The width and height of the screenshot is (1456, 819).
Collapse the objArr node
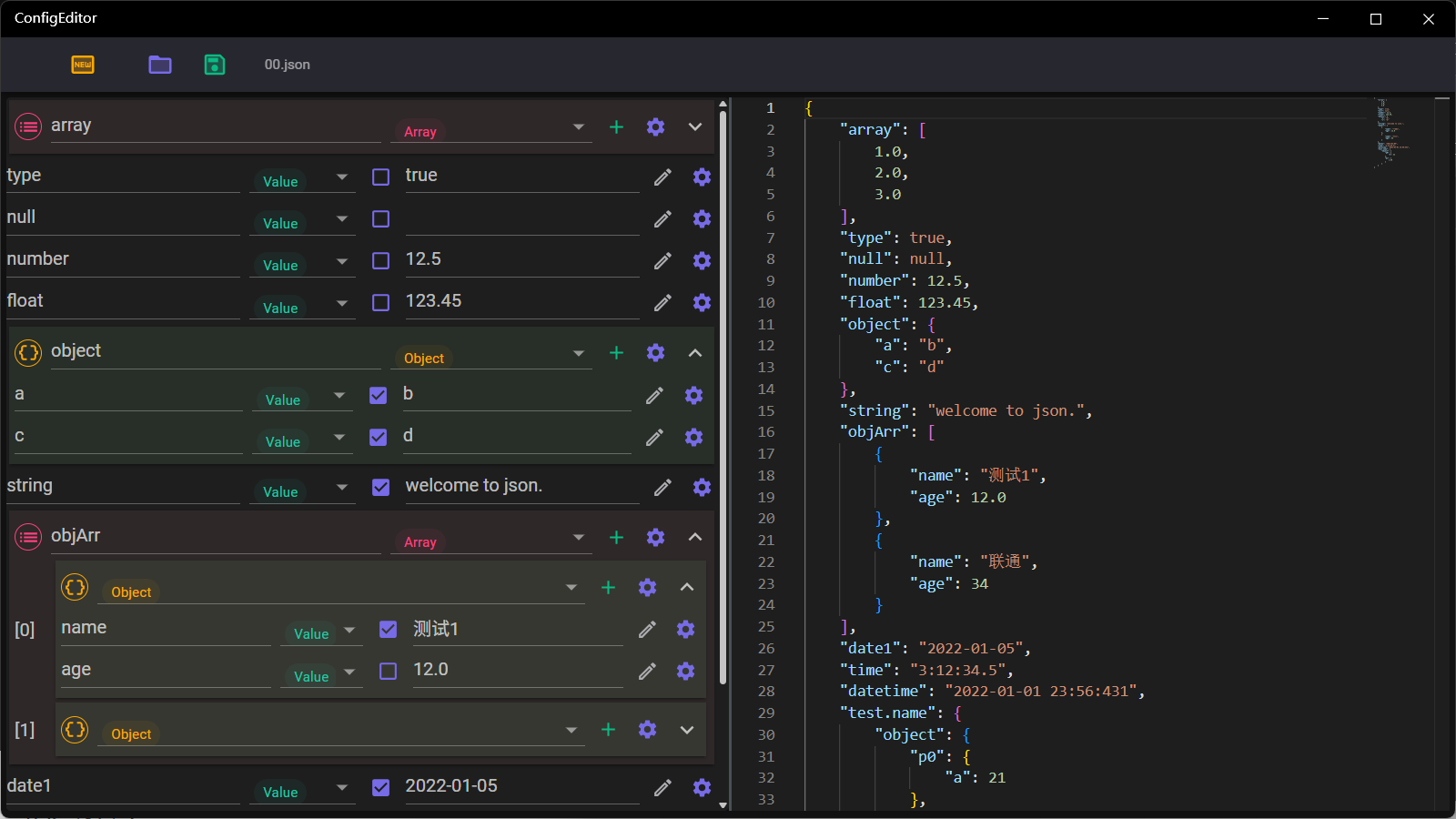pyautogui.click(x=695, y=538)
